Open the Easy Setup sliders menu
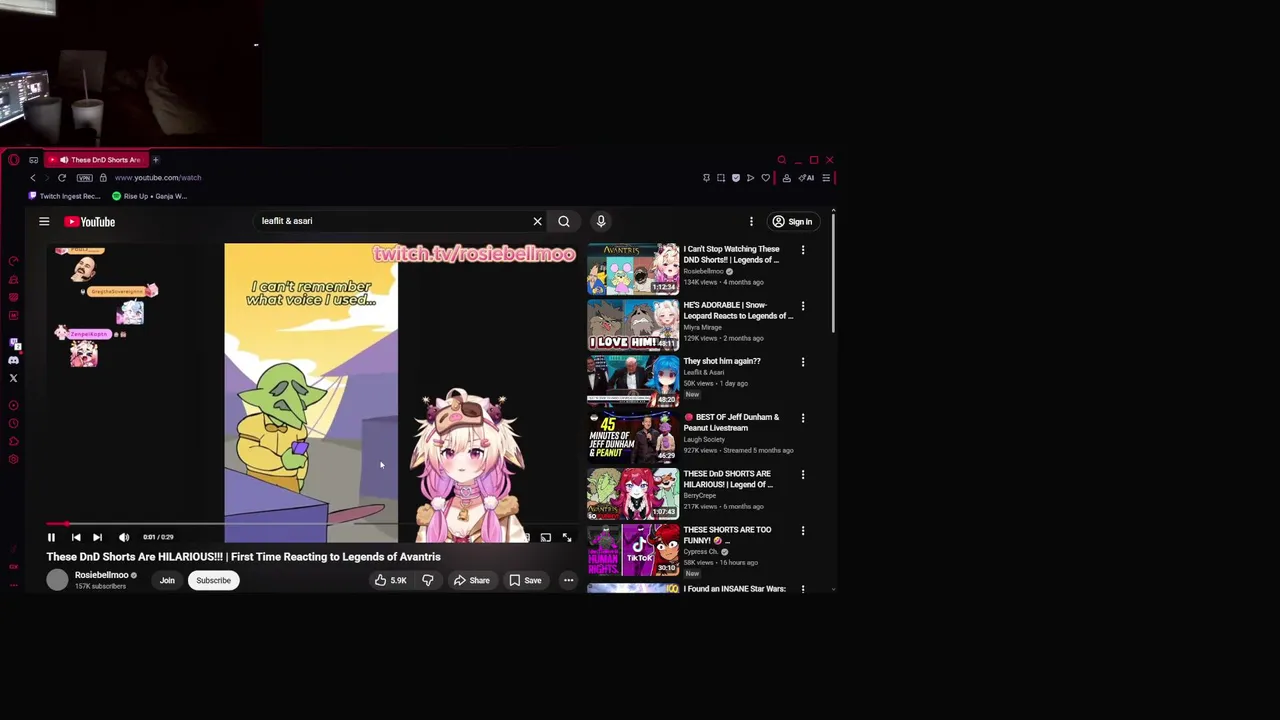This screenshot has width=1280, height=720. tap(826, 178)
